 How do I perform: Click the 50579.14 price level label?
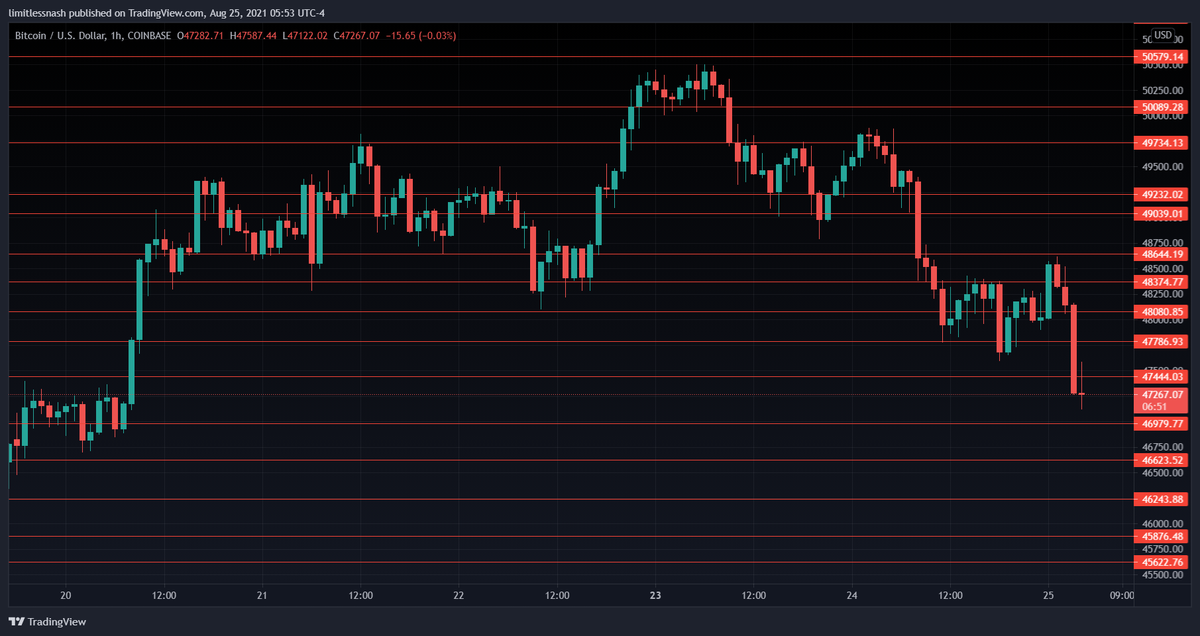point(1162,57)
